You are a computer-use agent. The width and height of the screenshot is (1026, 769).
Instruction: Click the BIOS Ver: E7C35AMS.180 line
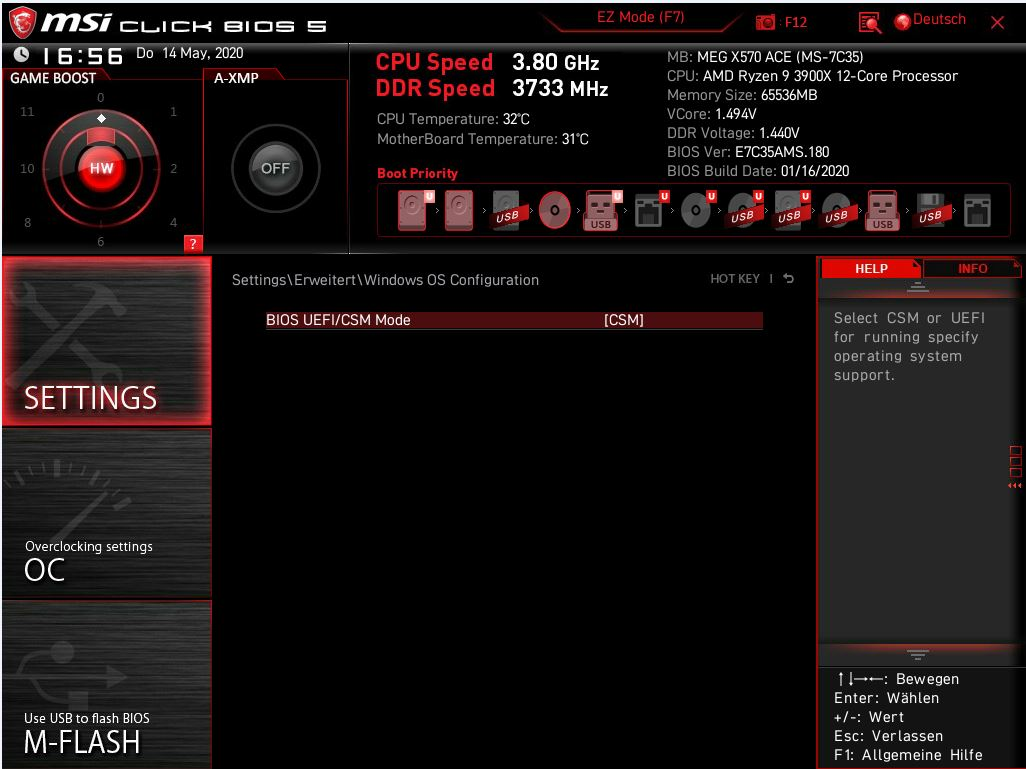point(748,152)
